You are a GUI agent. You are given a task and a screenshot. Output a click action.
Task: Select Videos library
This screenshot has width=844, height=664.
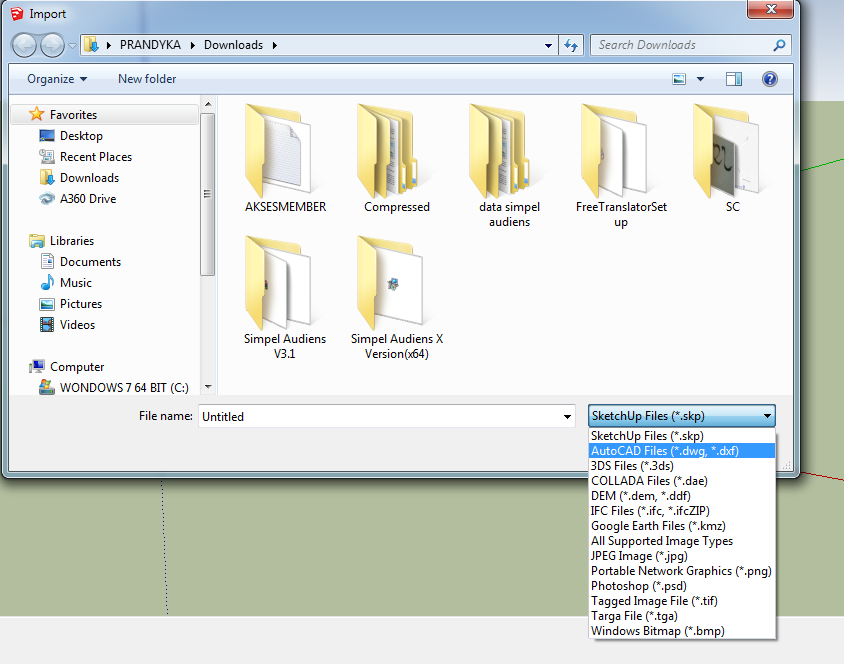click(x=77, y=324)
